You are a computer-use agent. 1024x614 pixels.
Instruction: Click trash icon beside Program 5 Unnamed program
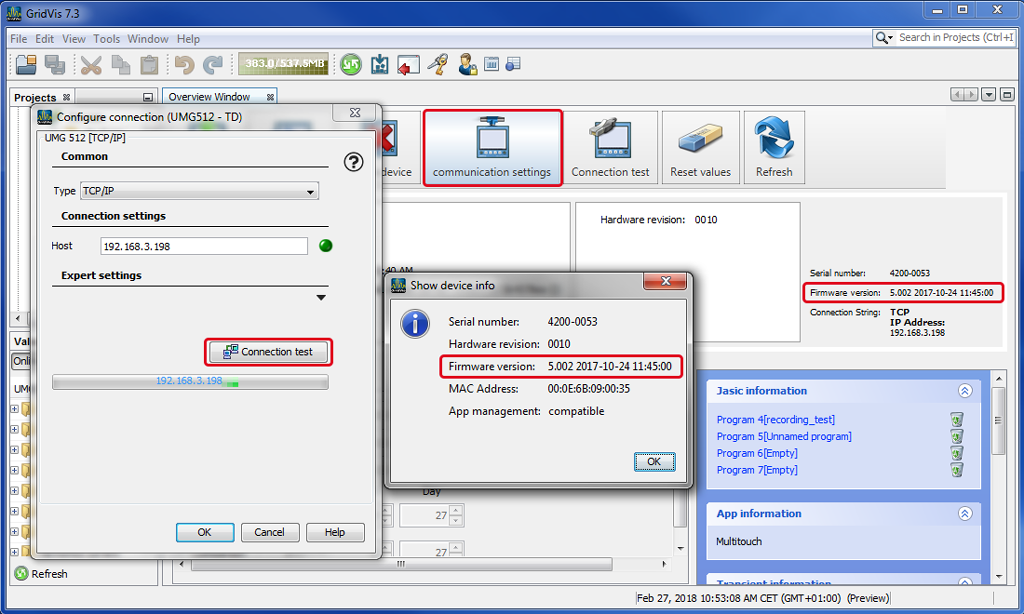(956, 437)
